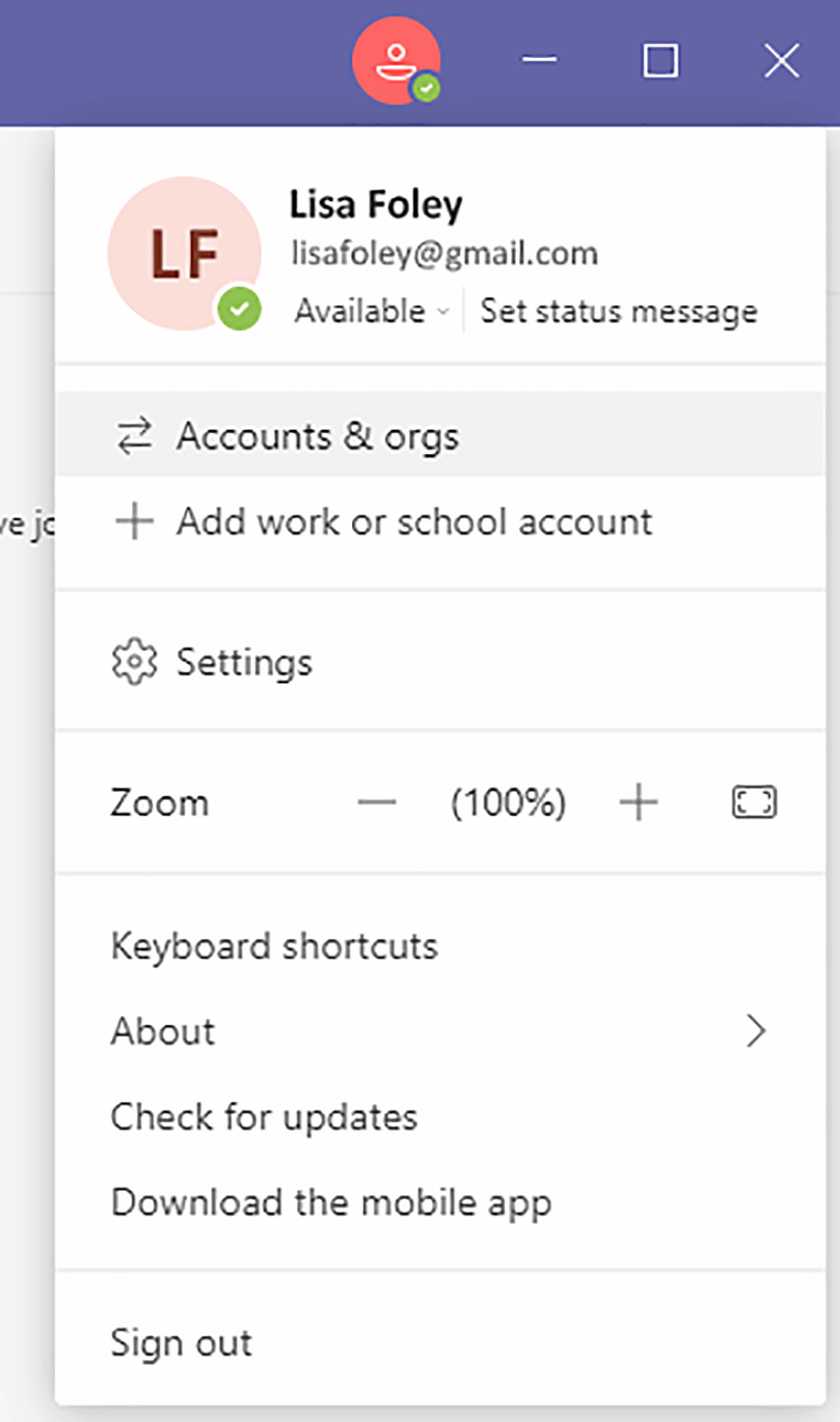Select Check for updates
This screenshot has height=1422, width=840.
click(264, 1117)
